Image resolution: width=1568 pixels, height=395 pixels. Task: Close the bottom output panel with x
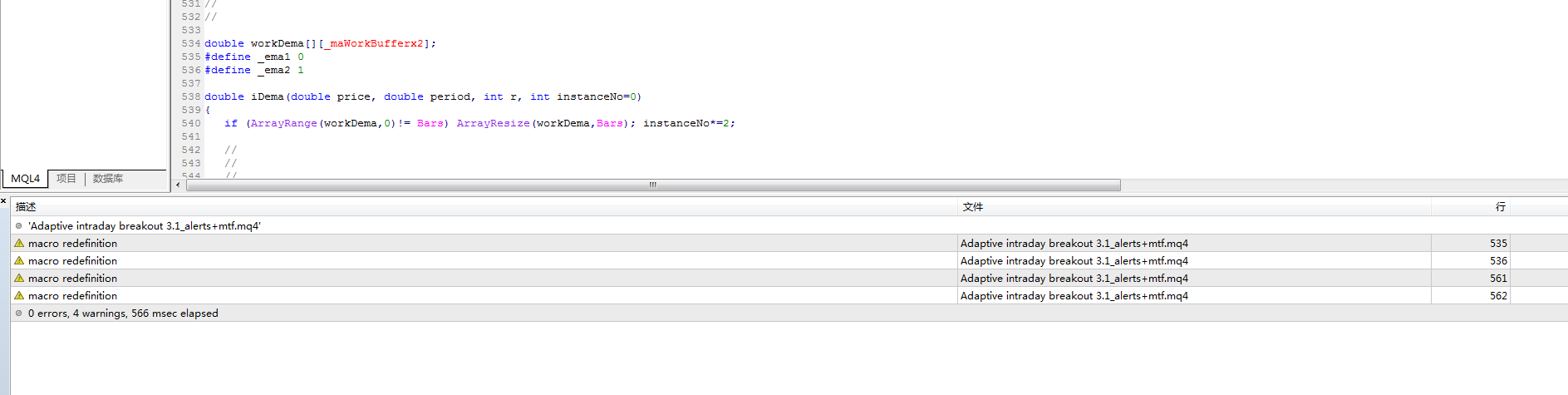point(4,201)
